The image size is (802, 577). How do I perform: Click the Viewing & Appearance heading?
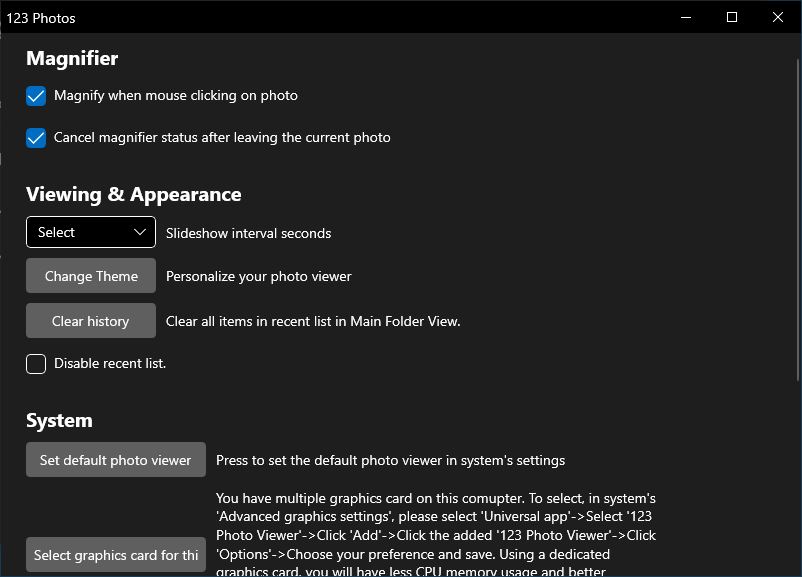[133, 194]
